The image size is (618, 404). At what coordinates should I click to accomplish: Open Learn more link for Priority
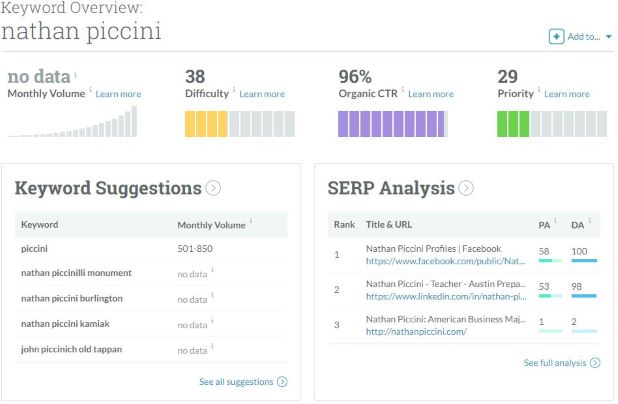click(x=567, y=94)
